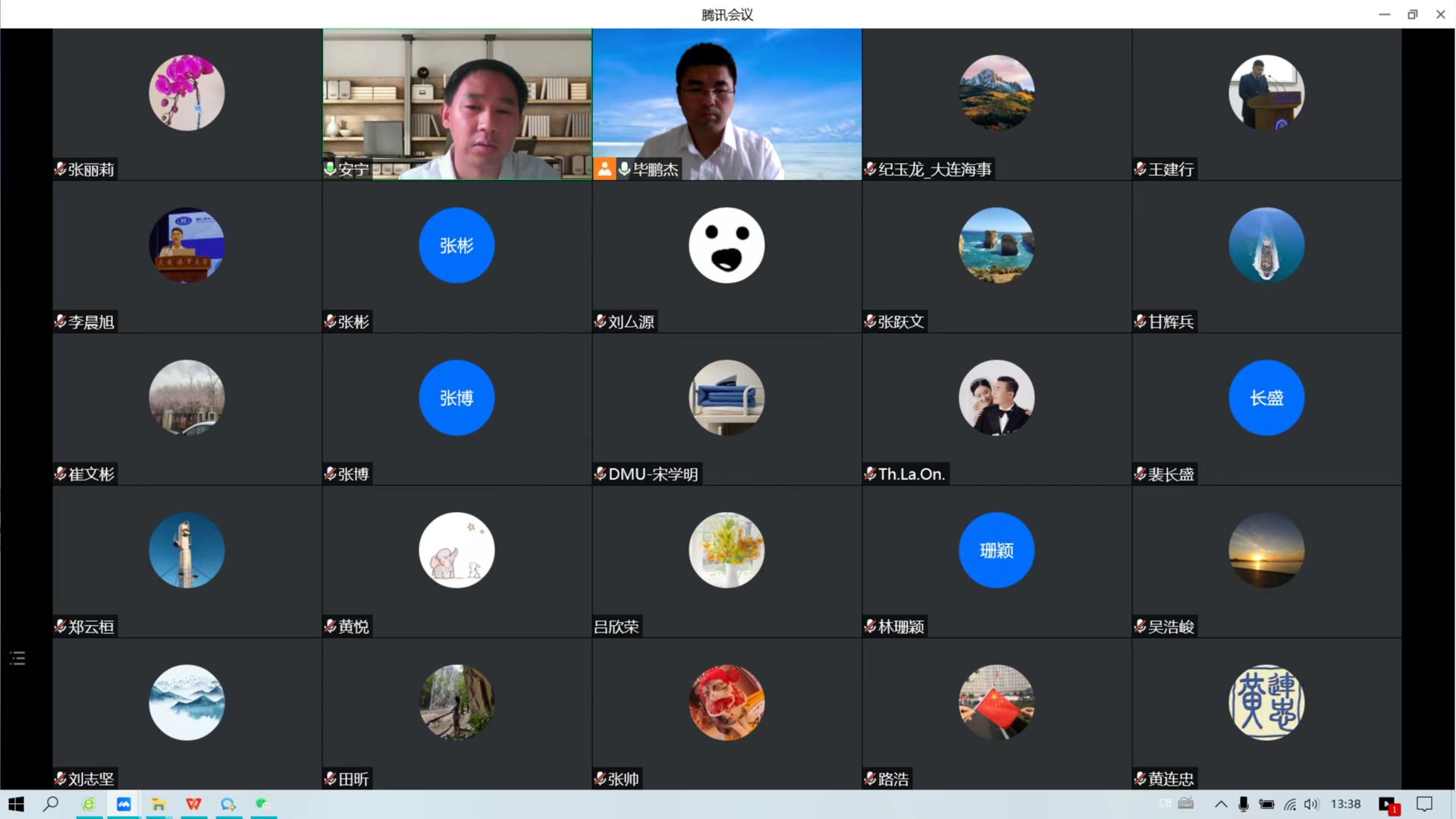Click the muted mic indicator next to 黄连忠
This screenshot has height=819, width=1456.
[x=1140, y=779]
